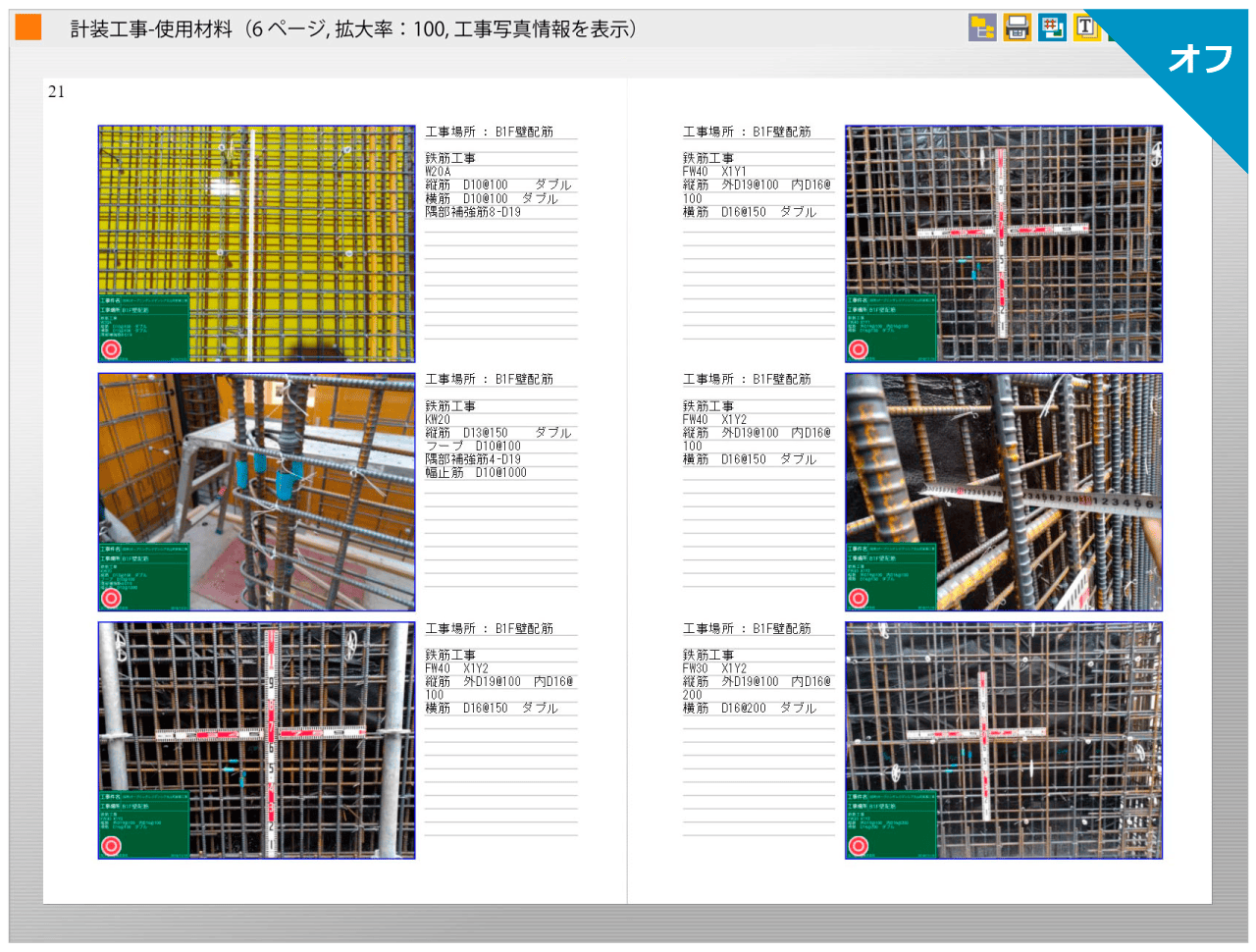Select the KW20 photo with blue rebar clips
Image resolution: width=1256 pixels, height=952 pixels.
point(256,492)
